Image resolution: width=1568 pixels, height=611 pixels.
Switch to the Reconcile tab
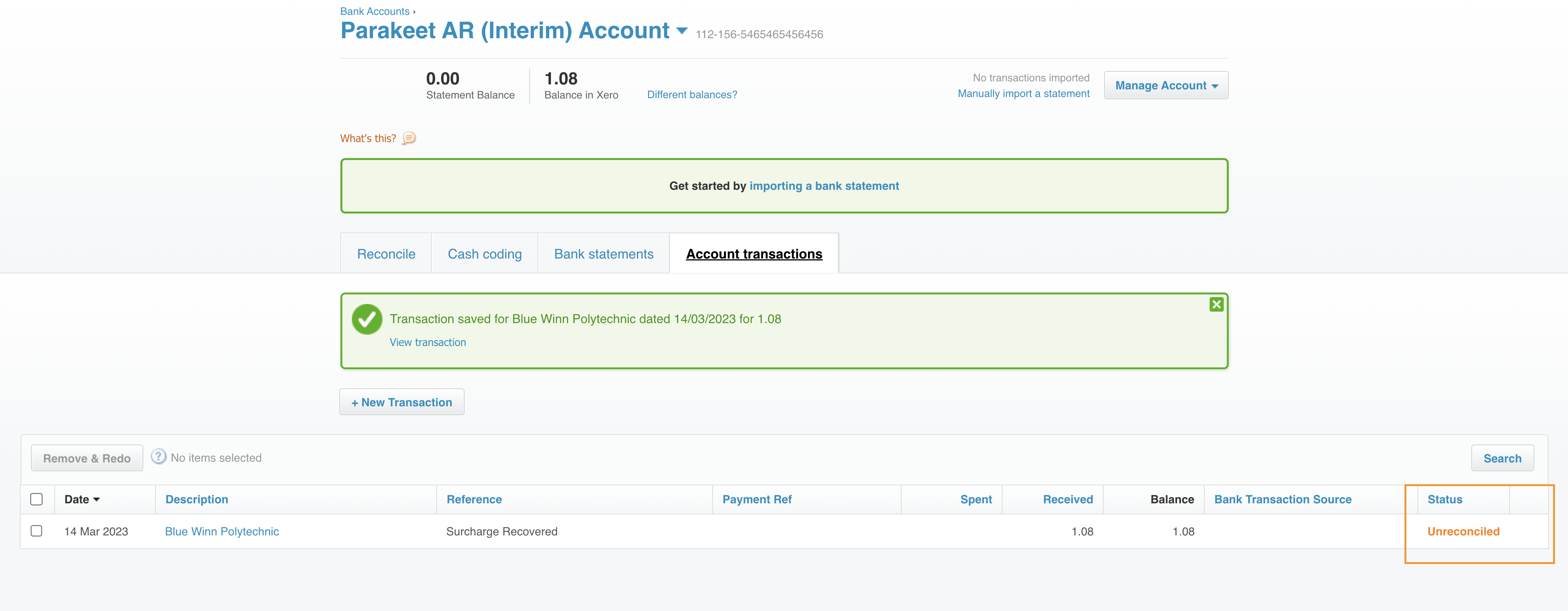coord(386,254)
